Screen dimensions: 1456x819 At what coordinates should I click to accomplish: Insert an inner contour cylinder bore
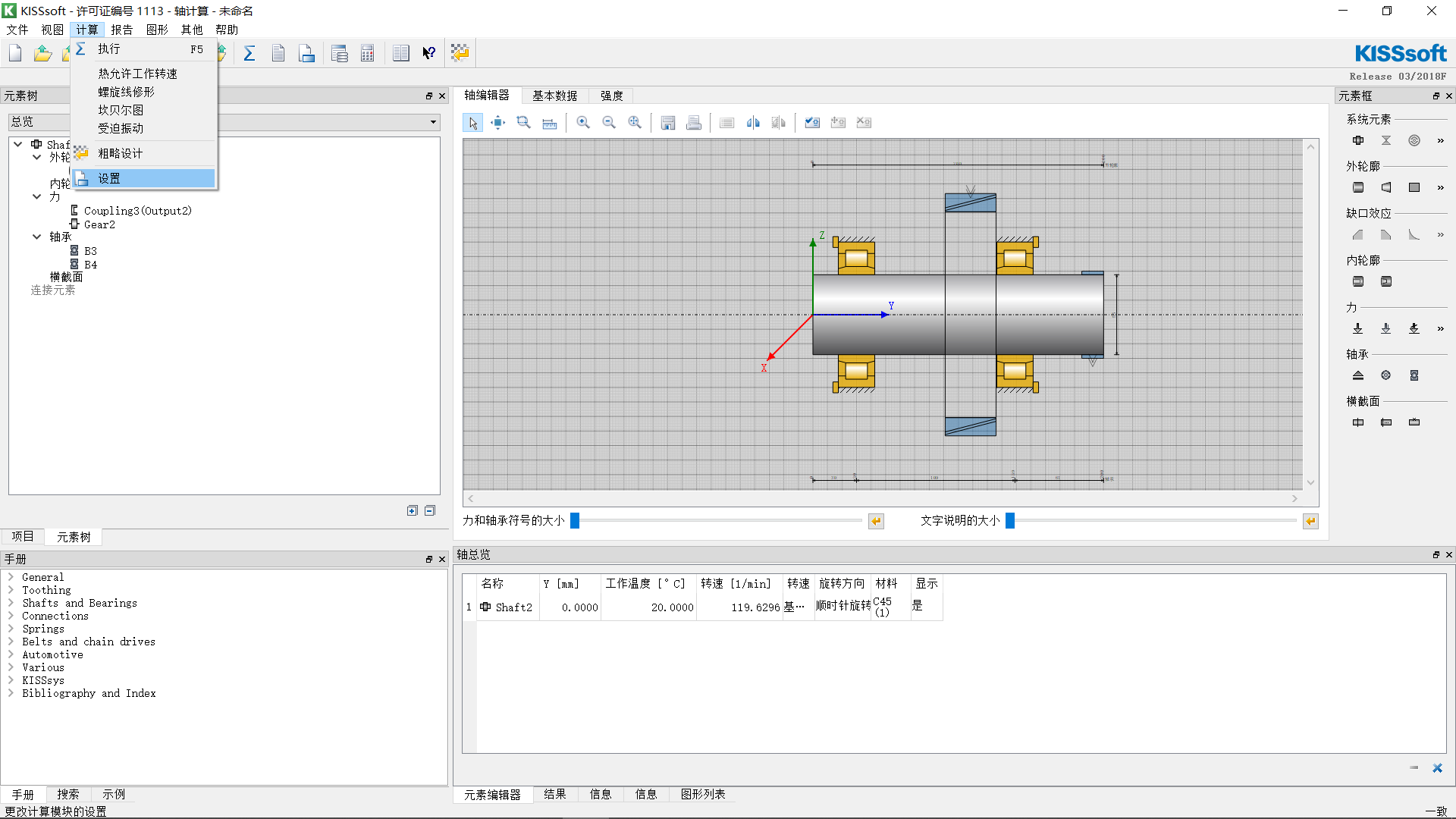click(x=1358, y=281)
